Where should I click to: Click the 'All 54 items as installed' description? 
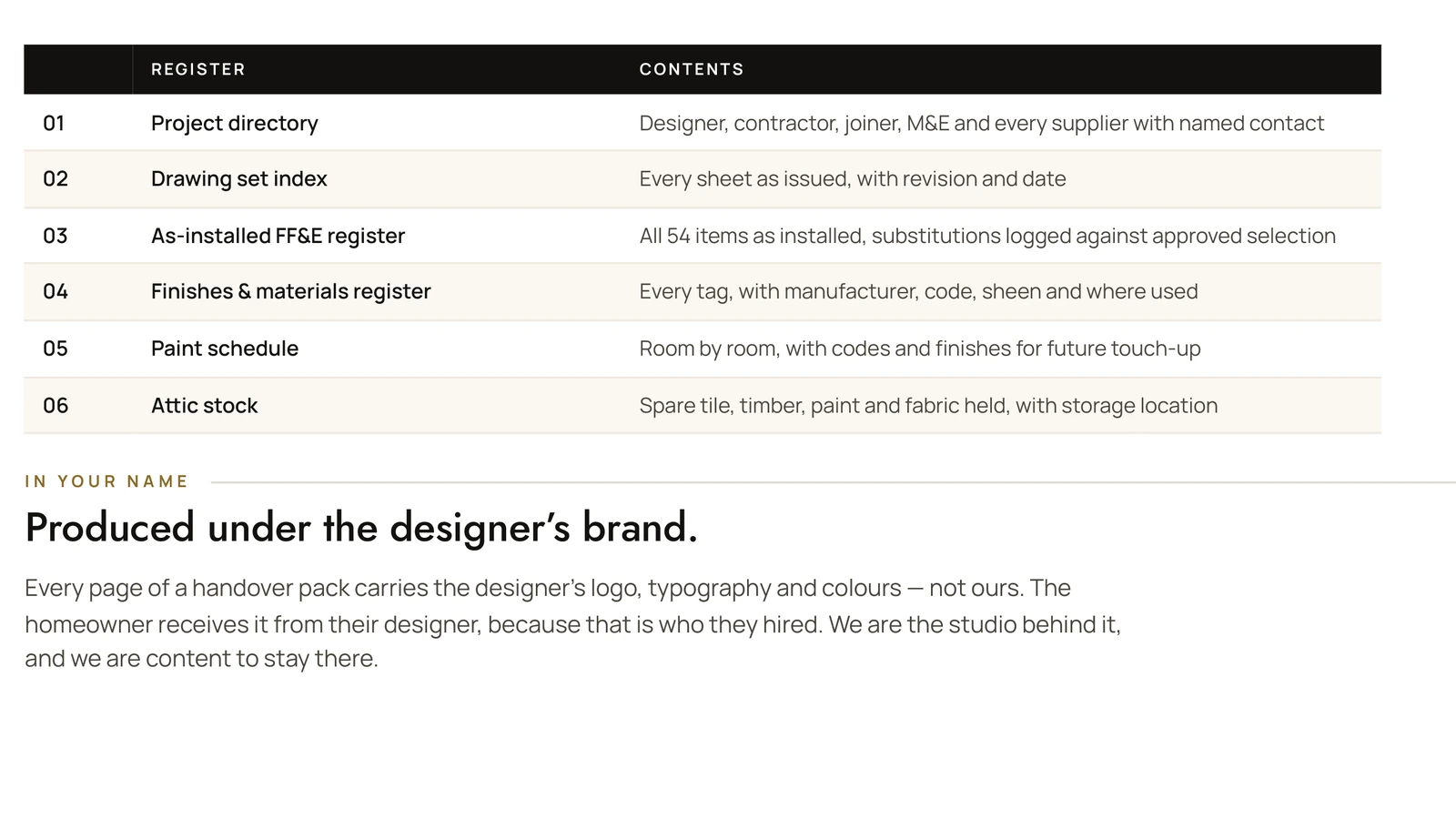click(987, 236)
